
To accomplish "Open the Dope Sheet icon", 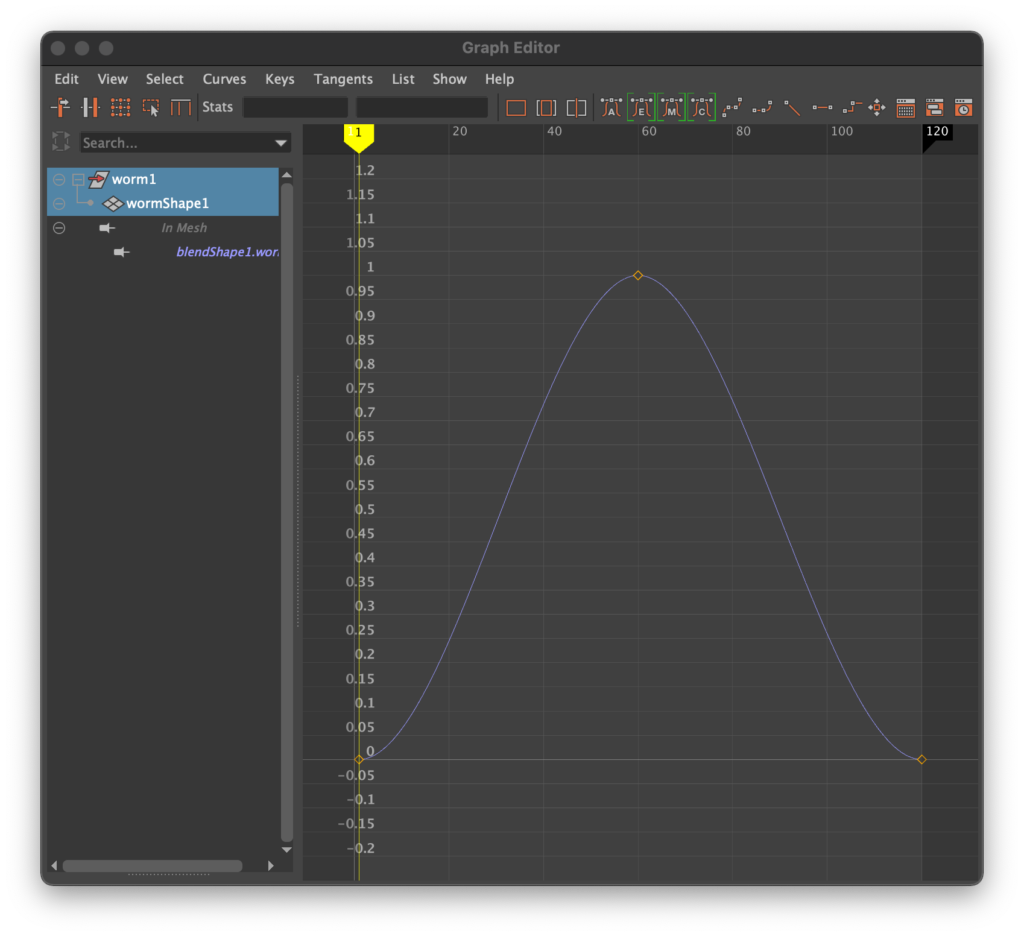I will coord(905,107).
